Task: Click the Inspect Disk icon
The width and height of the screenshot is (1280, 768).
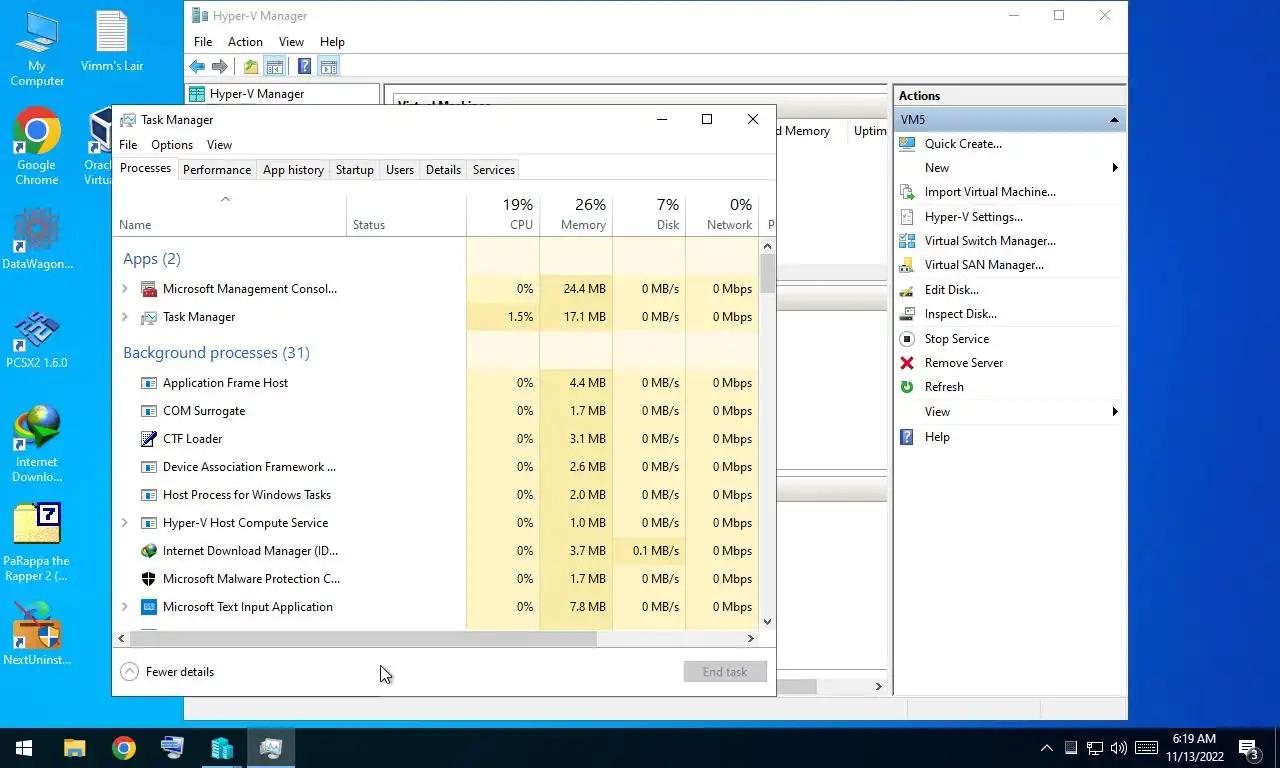Action: pos(907,314)
